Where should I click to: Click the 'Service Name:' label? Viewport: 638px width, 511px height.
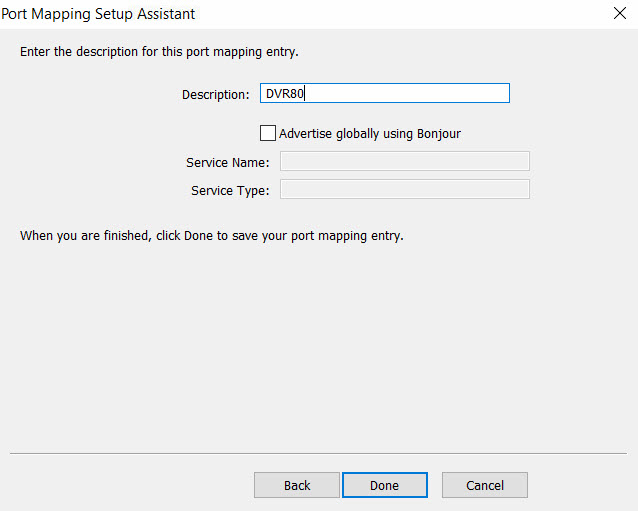(x=227, y=162)
